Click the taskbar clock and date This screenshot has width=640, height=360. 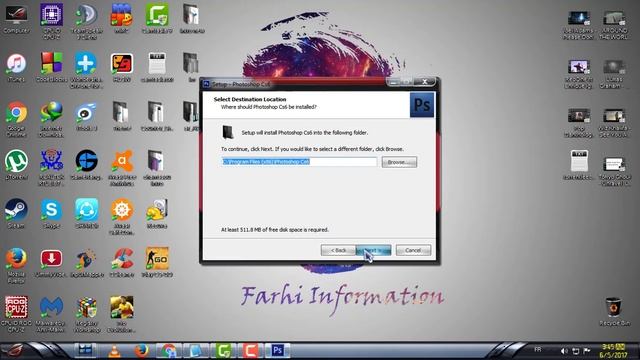pyautogui.click(x=613, y=351)
